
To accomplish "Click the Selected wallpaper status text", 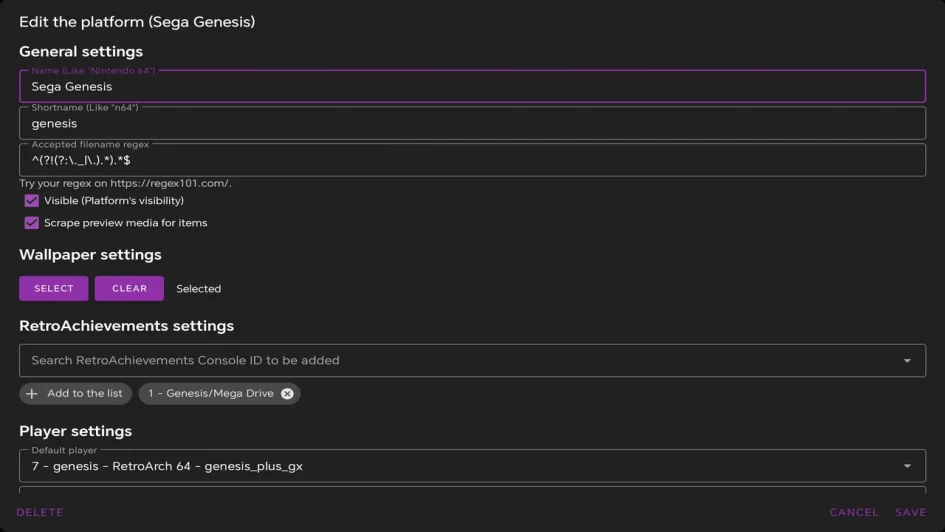I will (x=198, y=289).
